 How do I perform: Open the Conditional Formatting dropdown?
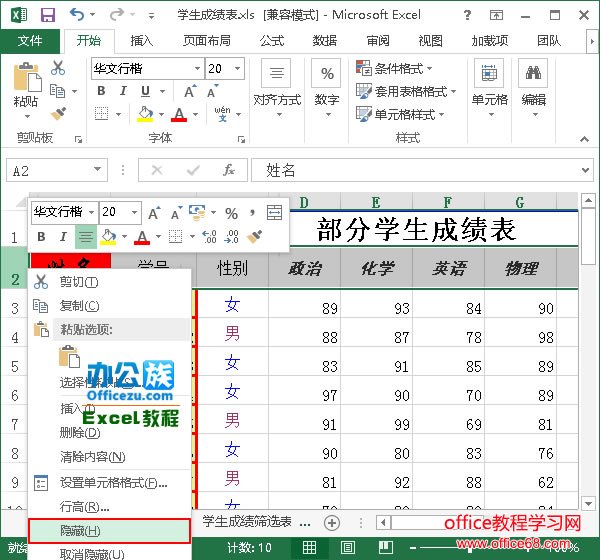[402, 69]
